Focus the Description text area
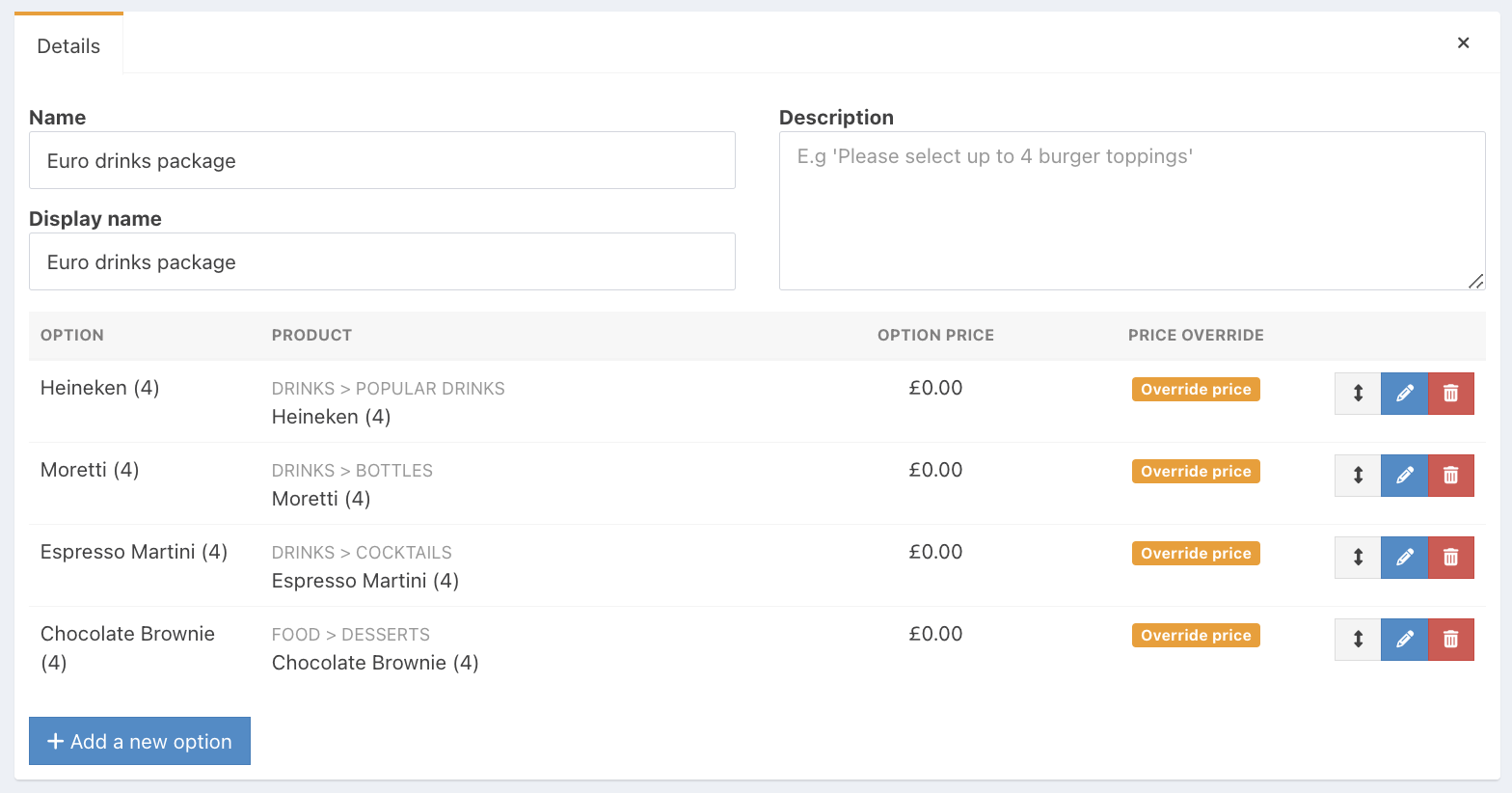1512x793 pixels. pyautogui.click(x=1131, y=210)
